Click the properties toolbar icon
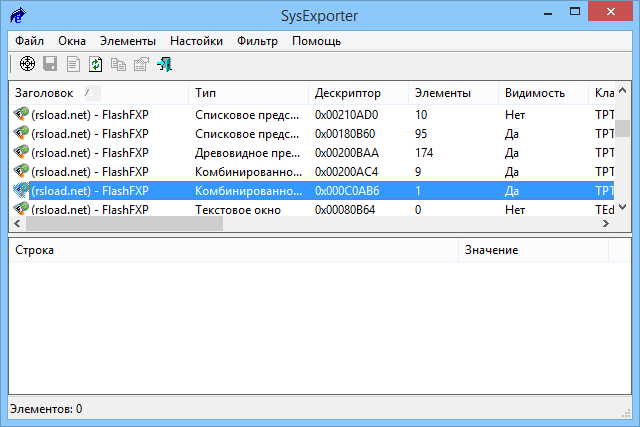640x427 pixels. click(x=141, y=64)
